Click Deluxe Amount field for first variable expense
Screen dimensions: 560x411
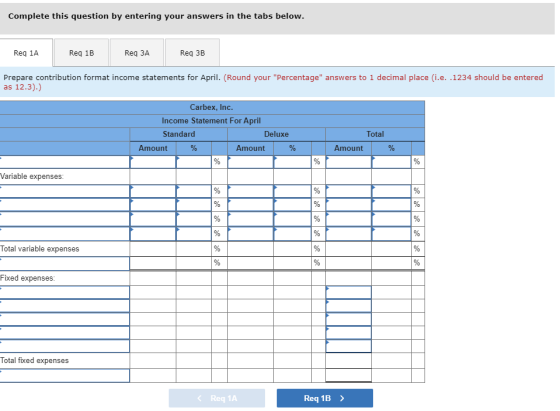(x=251, y=191)
